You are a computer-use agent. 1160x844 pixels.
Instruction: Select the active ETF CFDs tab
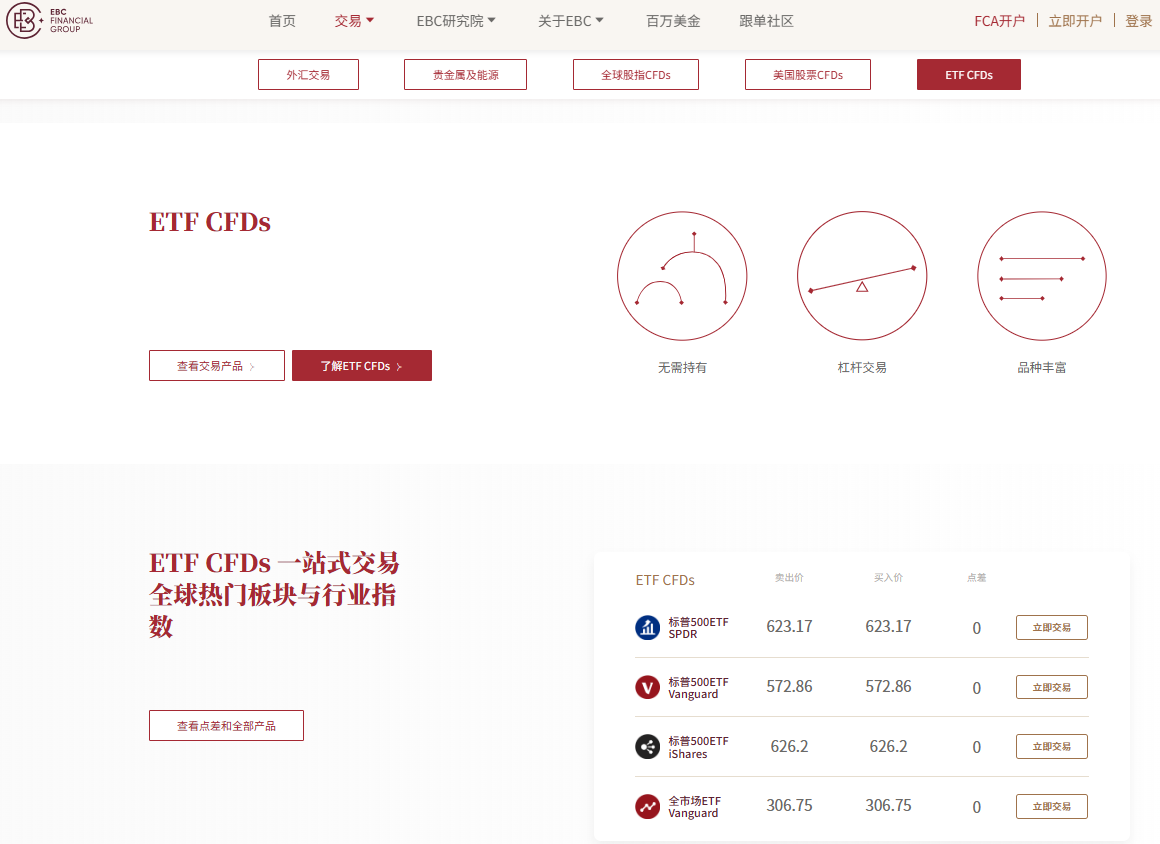(x=968, y=75)
